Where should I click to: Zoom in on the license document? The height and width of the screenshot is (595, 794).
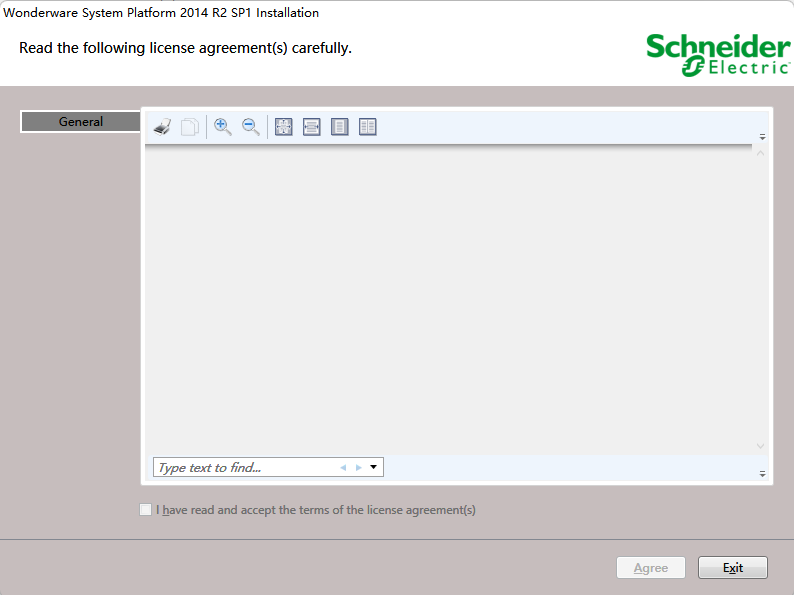[223, 127]
